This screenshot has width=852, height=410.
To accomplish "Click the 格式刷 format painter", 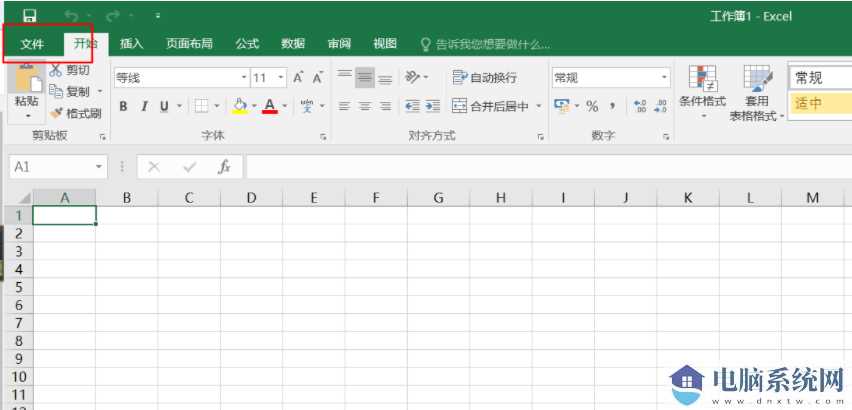I will [x=76, y=113].
